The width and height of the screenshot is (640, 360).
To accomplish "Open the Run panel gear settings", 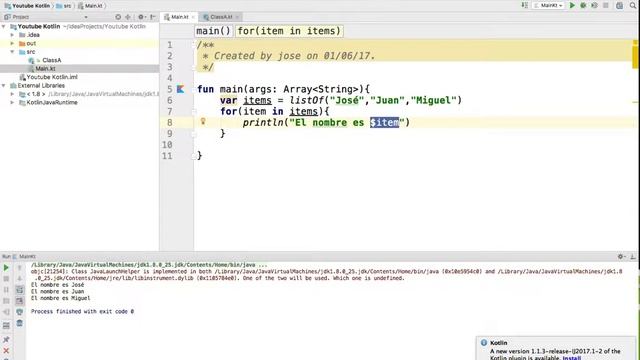I will [621, 256].
